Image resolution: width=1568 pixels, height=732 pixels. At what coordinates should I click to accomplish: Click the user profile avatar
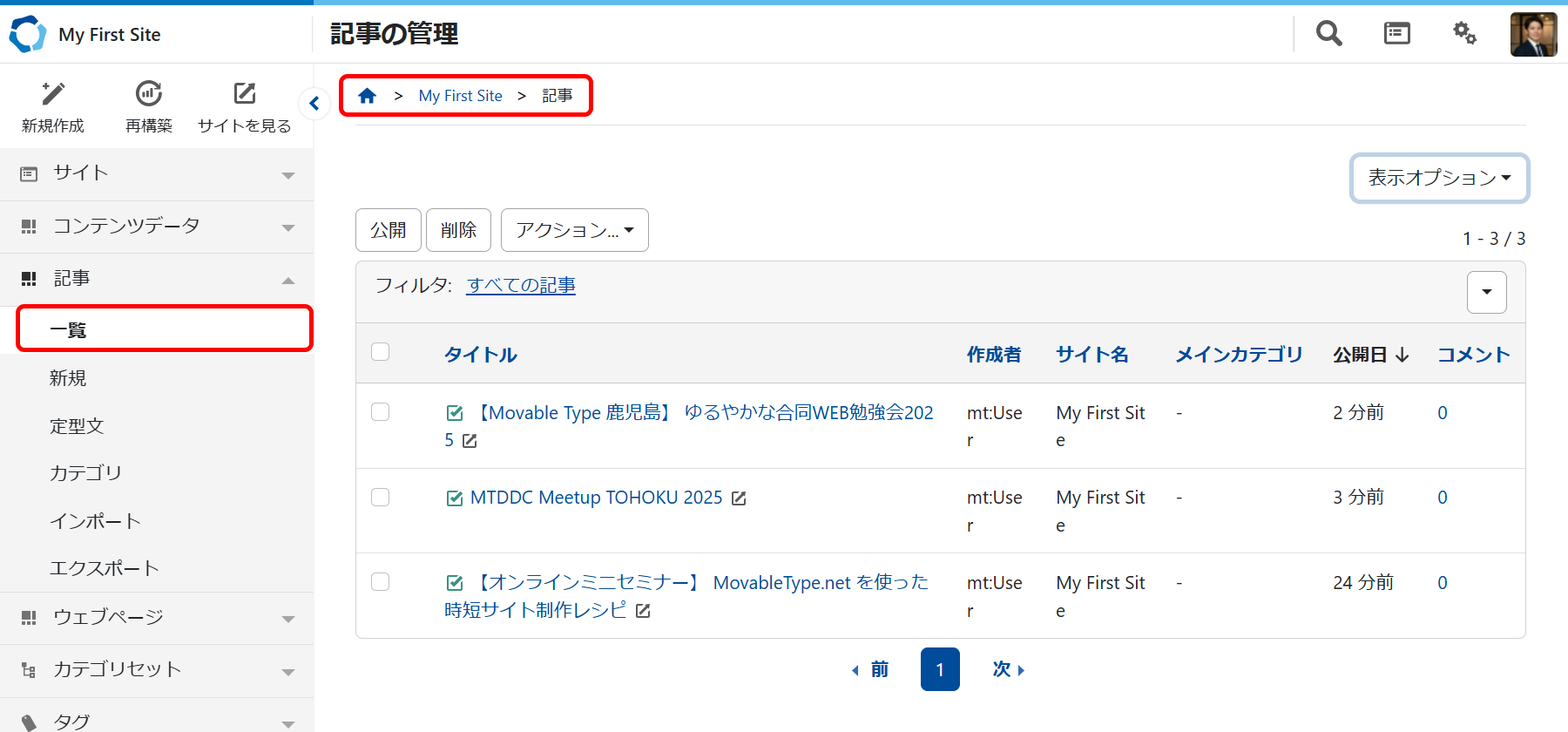tap(1533, 35)
